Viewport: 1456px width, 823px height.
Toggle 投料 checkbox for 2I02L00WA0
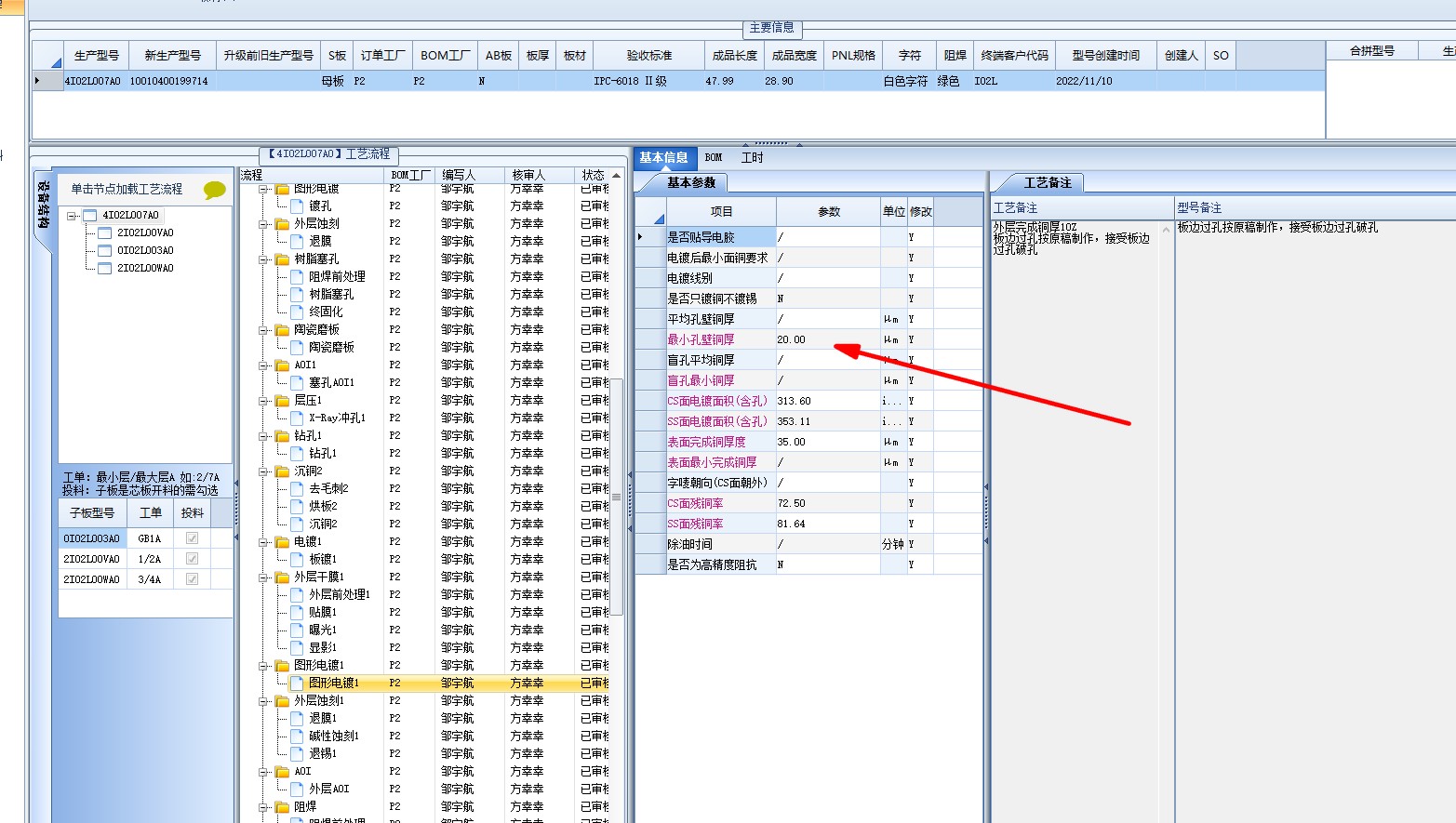click(193, 579)
